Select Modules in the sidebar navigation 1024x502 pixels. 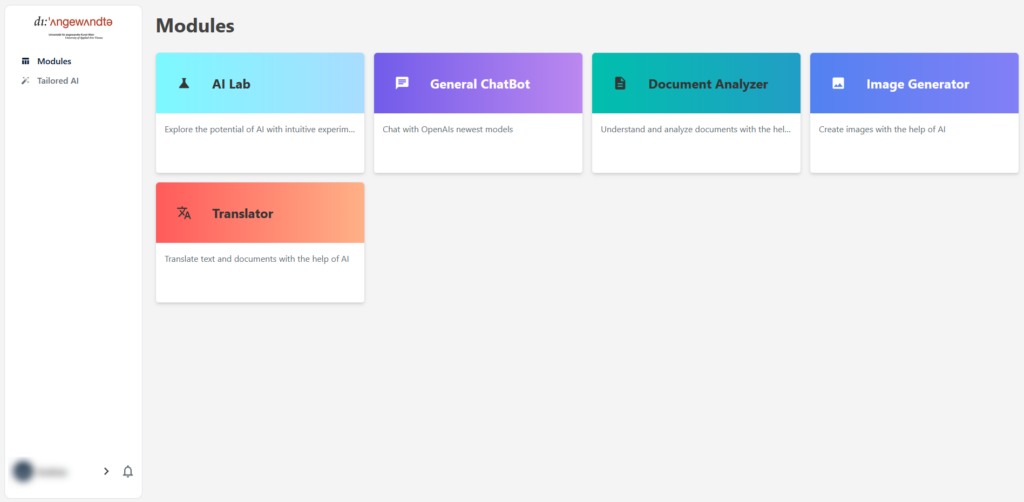[x=54, y=61]
